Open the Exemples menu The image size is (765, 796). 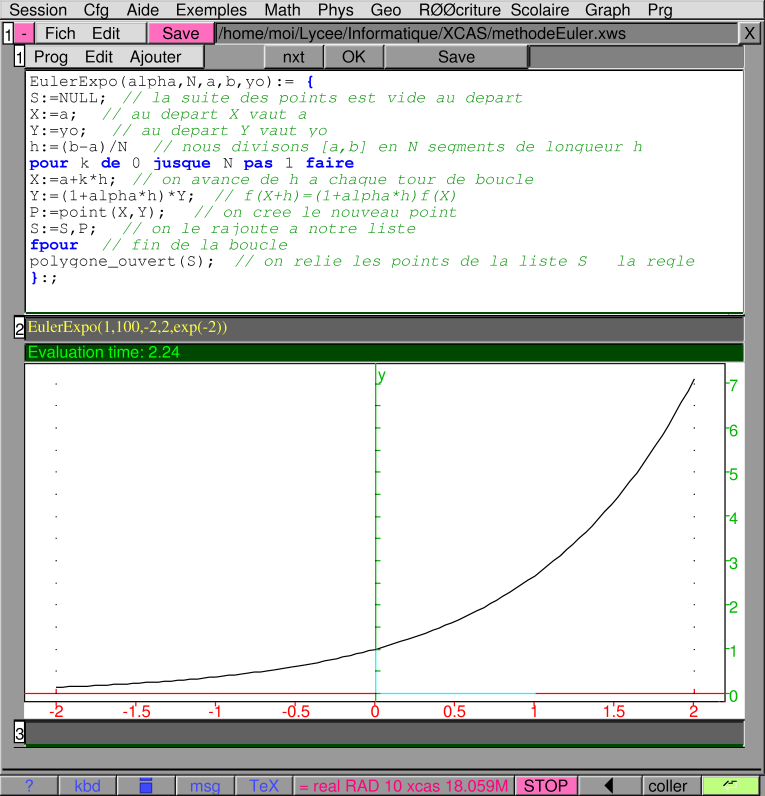[x=211, y=10]
